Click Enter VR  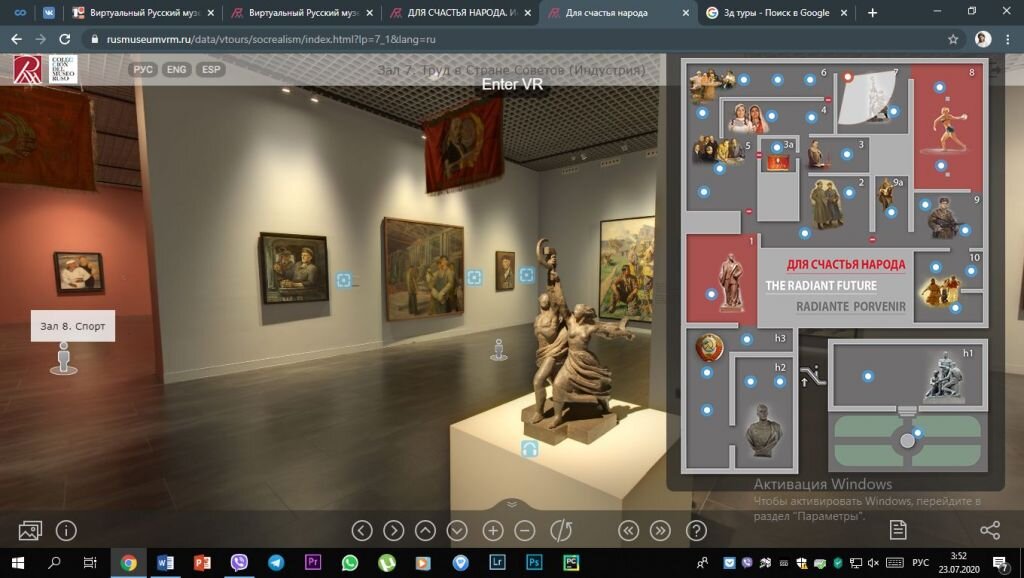512,84
